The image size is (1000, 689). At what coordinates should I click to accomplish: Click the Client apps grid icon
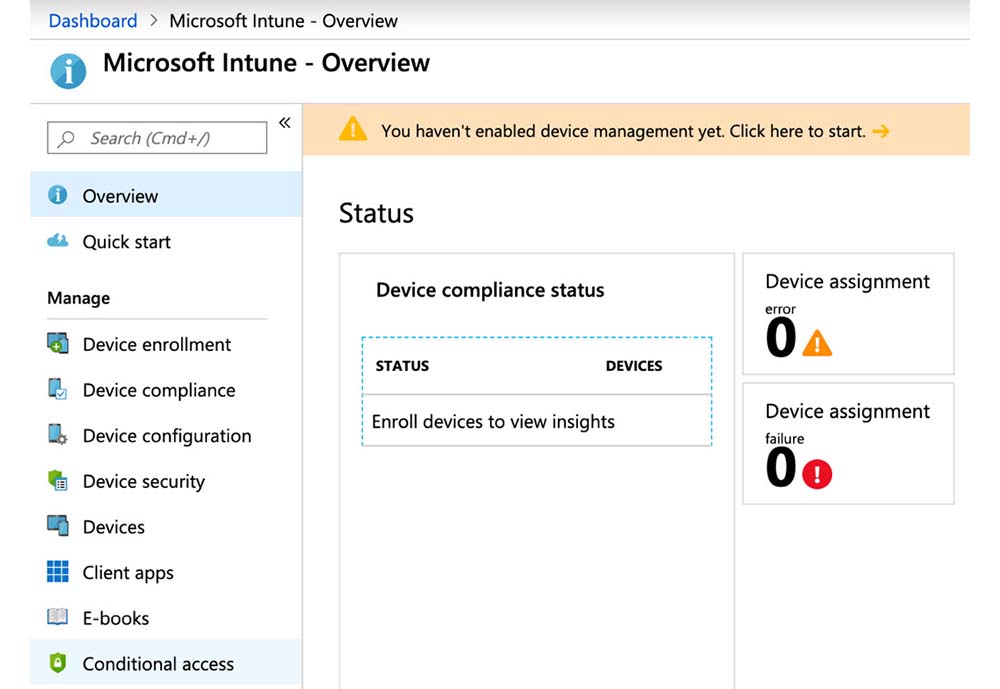point(58,572)
